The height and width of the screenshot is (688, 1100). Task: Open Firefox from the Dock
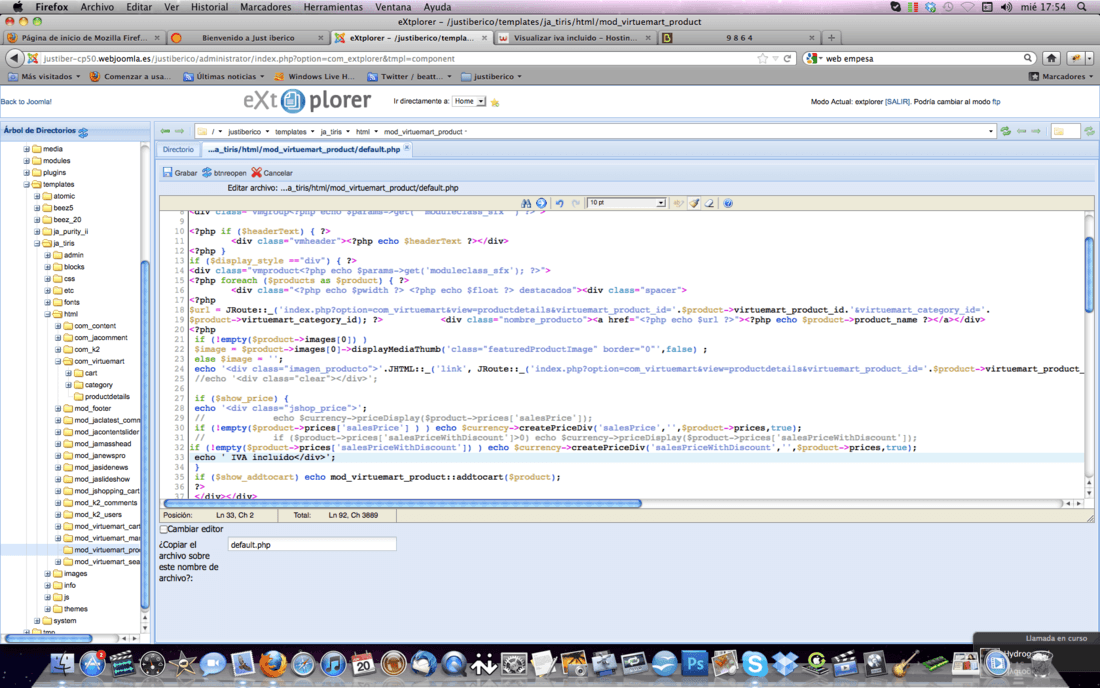coord(273,663)
